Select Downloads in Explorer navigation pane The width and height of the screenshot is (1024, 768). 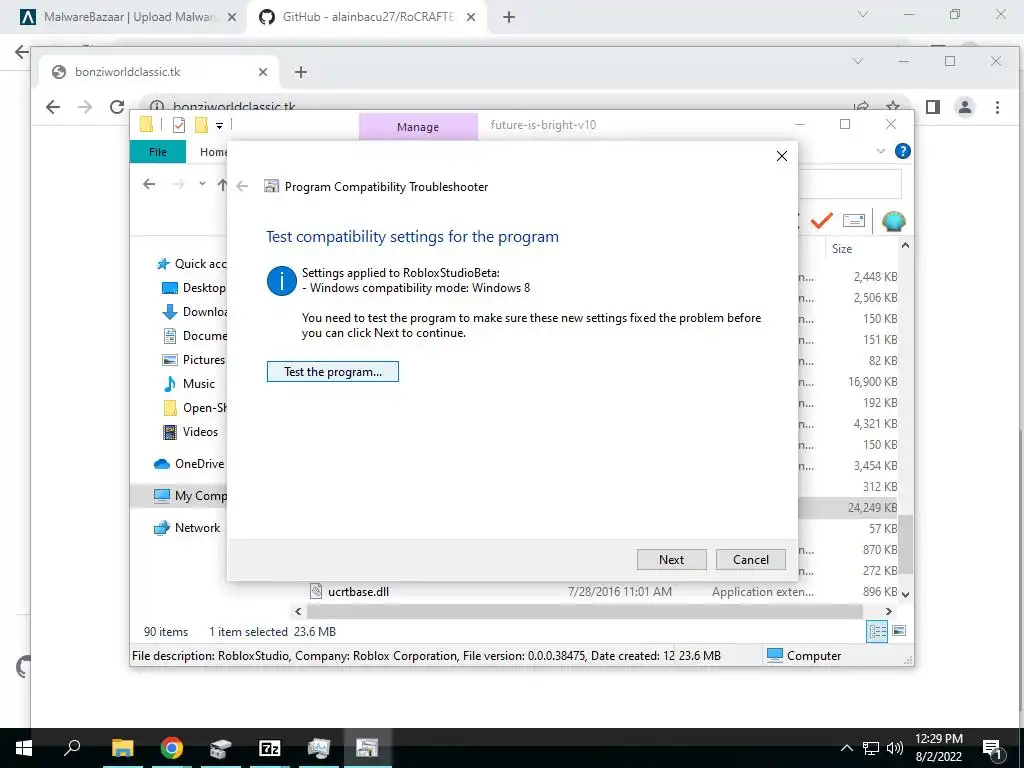194,312
